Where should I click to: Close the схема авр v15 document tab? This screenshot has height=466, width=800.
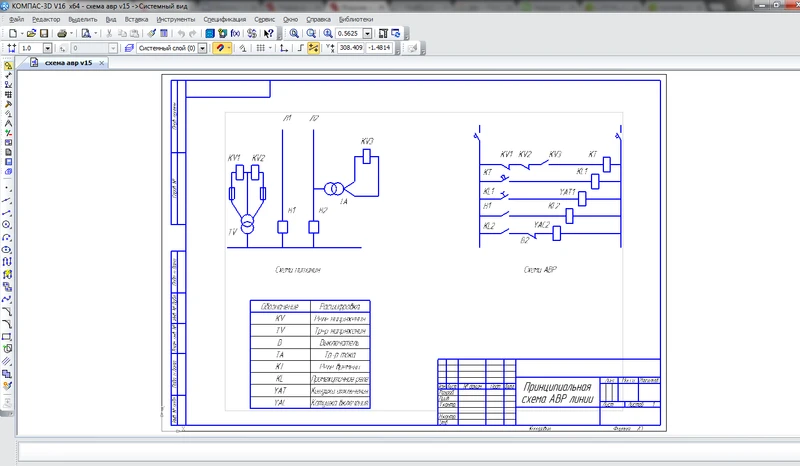coord(100,62)
